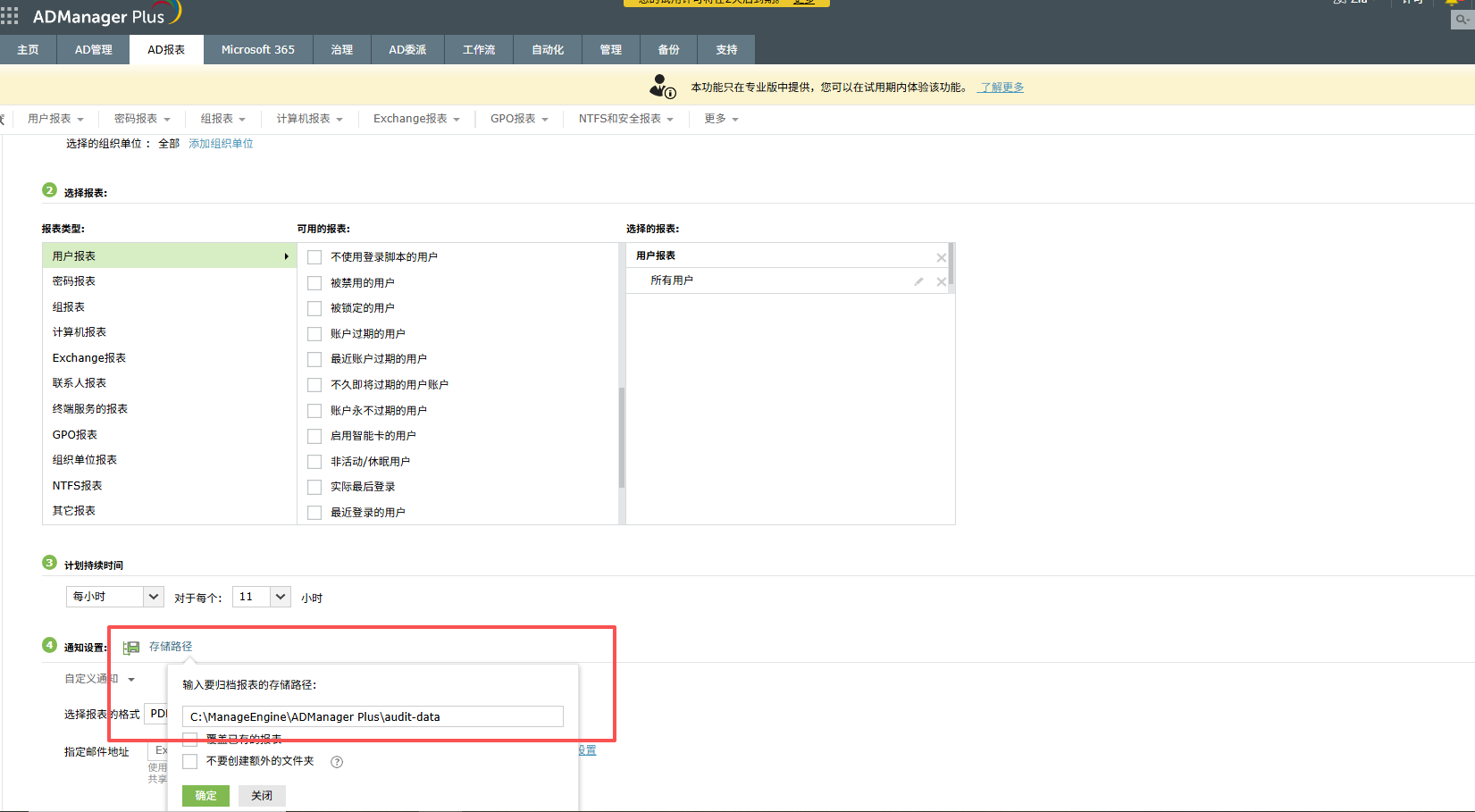Image resolution: width=1475 pixels, height=812 pixels.
Task: Enable the 账户过期的用户 report checkbox
Action: [314, 334]
